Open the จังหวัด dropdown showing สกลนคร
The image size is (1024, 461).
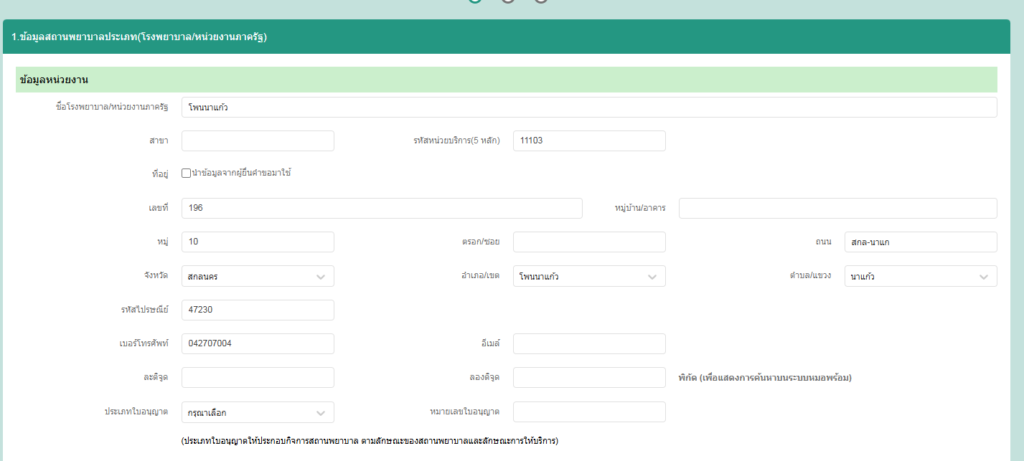(x=258, y=276)
